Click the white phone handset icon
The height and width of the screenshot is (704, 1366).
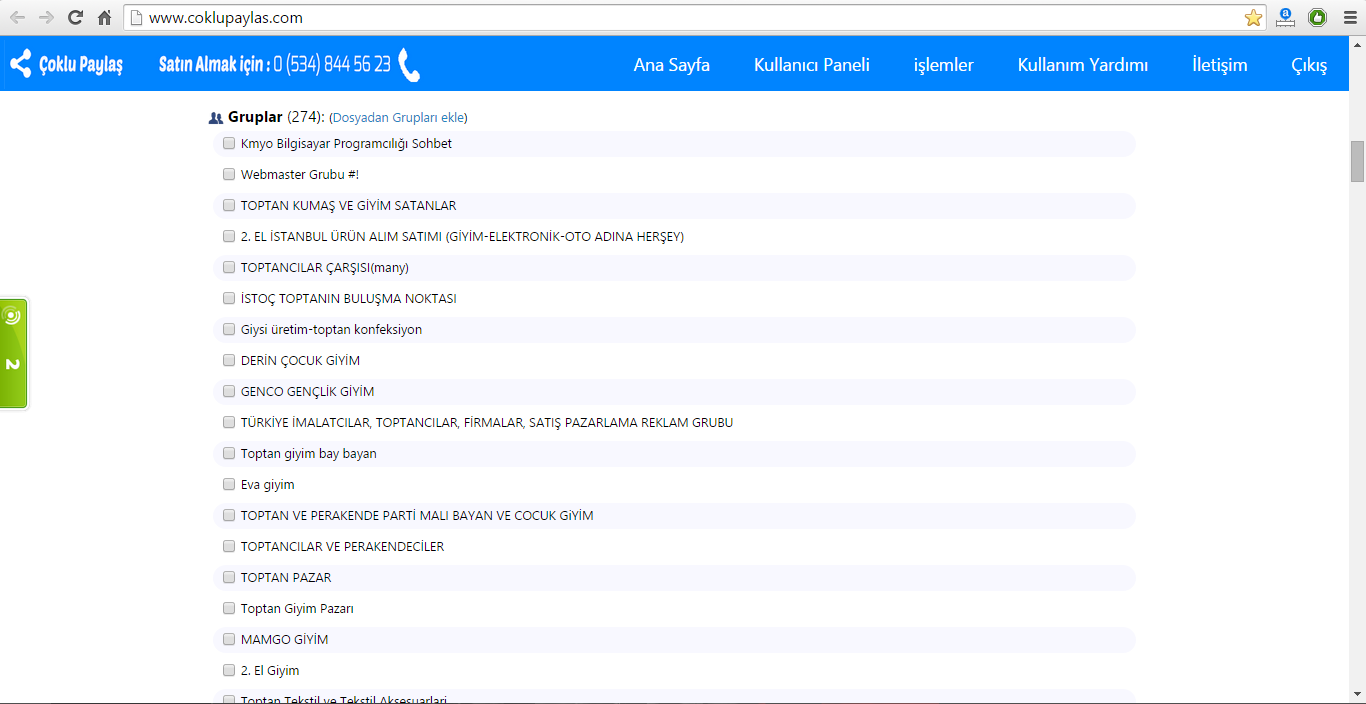pos(408,65)
